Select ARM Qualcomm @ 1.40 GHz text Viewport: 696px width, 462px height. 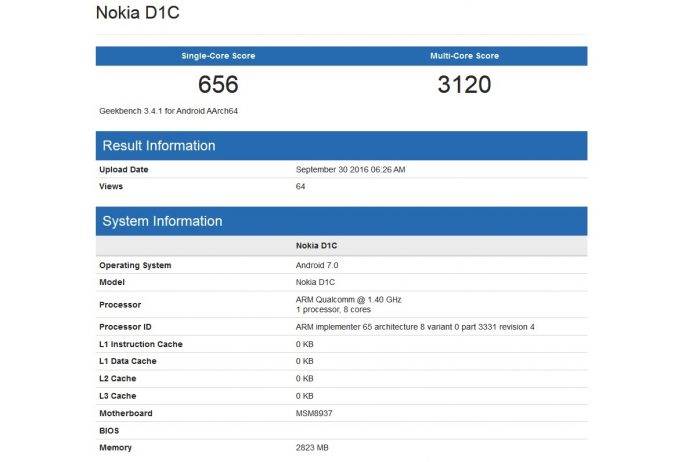click(349, 300)
